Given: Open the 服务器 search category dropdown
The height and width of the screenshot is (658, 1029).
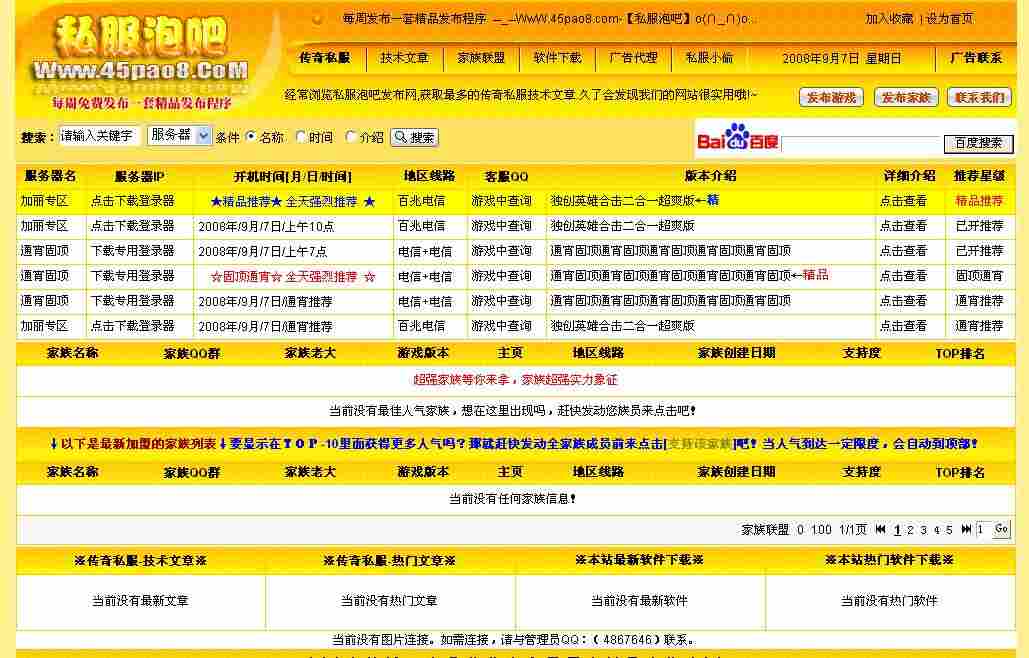Looking at the screenshot, I should pyautogui.click(x=178, y=136).
